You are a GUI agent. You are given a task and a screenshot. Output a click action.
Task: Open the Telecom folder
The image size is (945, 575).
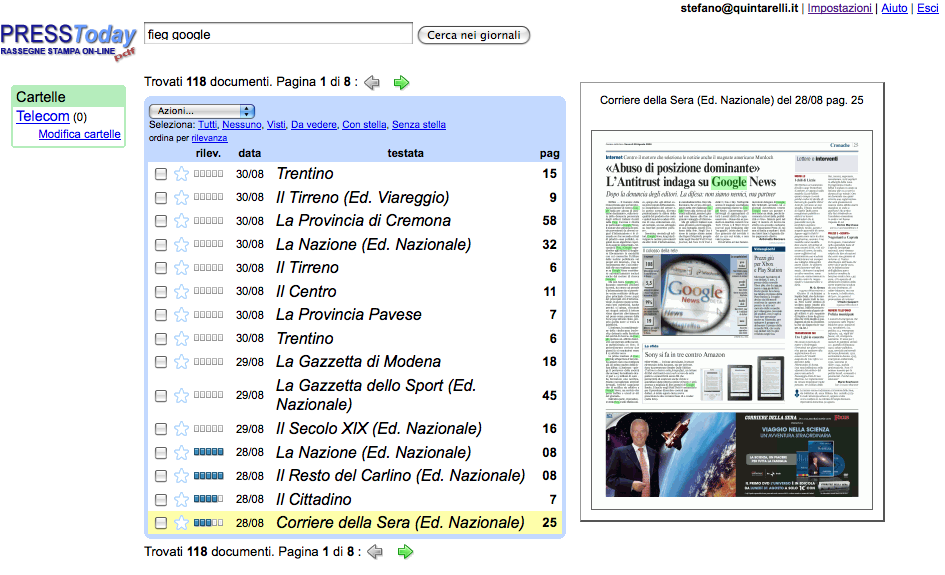click(x=43, y=117)
